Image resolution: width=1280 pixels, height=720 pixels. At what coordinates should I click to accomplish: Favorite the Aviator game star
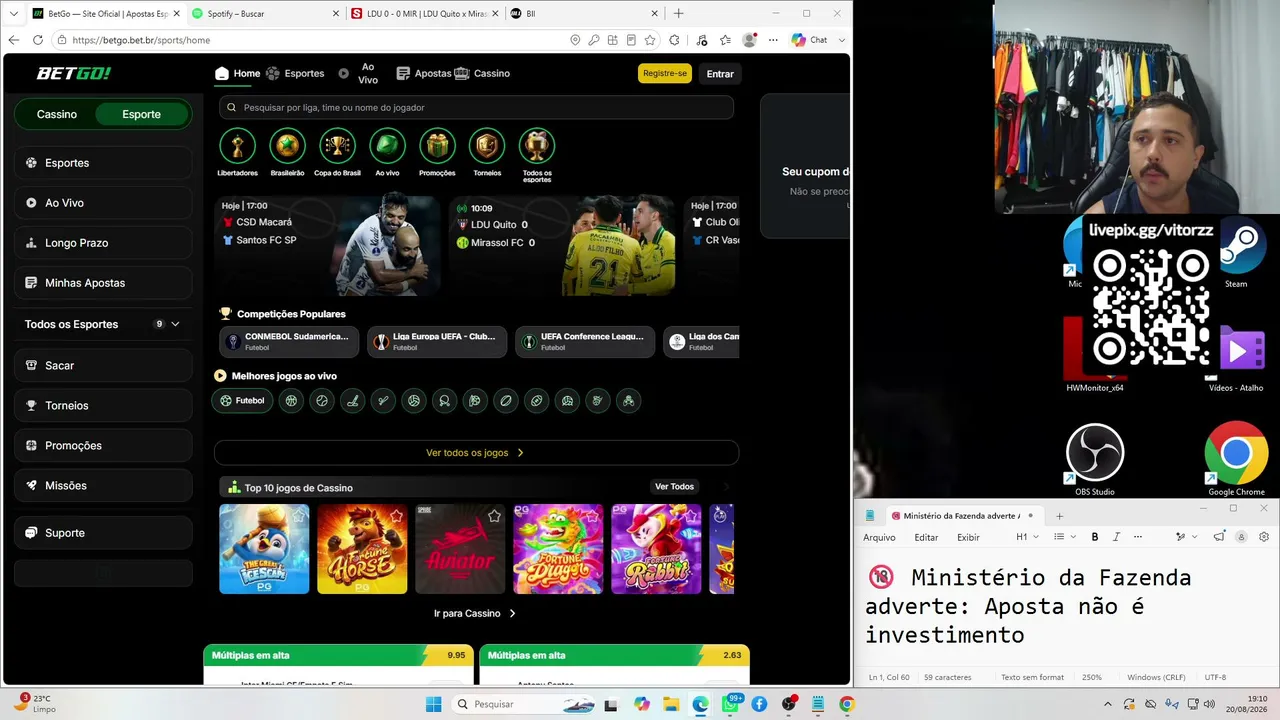tap(494, 516)
